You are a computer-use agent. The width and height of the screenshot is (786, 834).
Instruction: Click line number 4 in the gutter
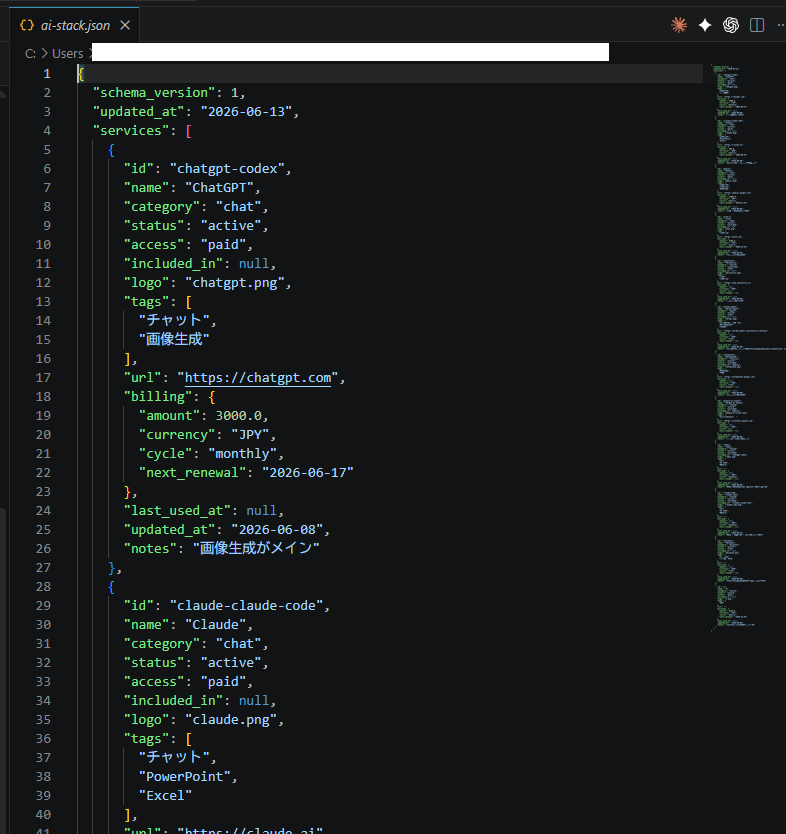point(47,131)
